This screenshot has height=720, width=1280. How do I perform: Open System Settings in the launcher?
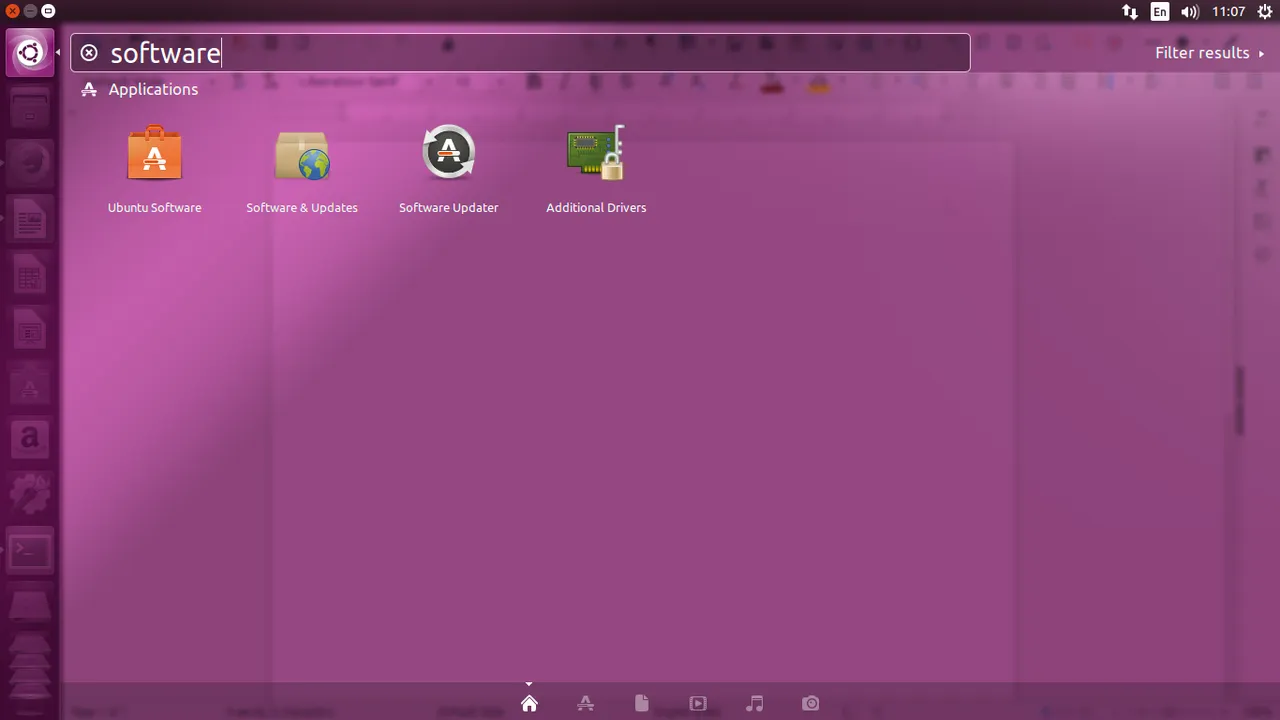[x=30, y=494]
